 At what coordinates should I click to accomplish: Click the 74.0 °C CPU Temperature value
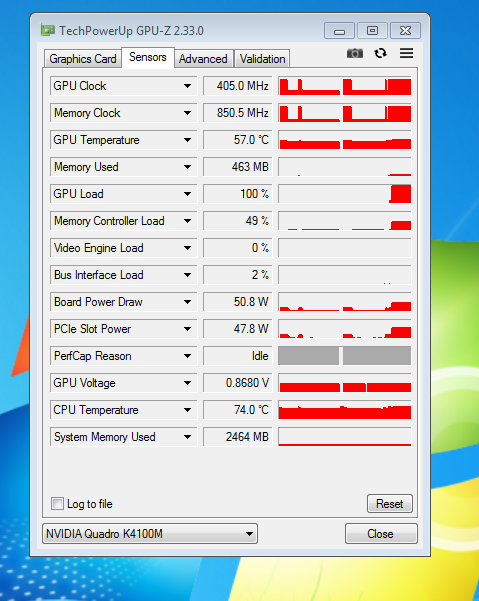[238, 410]
